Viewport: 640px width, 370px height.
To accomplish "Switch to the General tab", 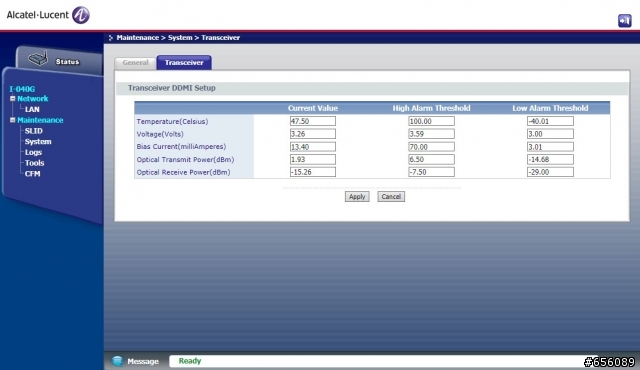I will pos(135,62).
